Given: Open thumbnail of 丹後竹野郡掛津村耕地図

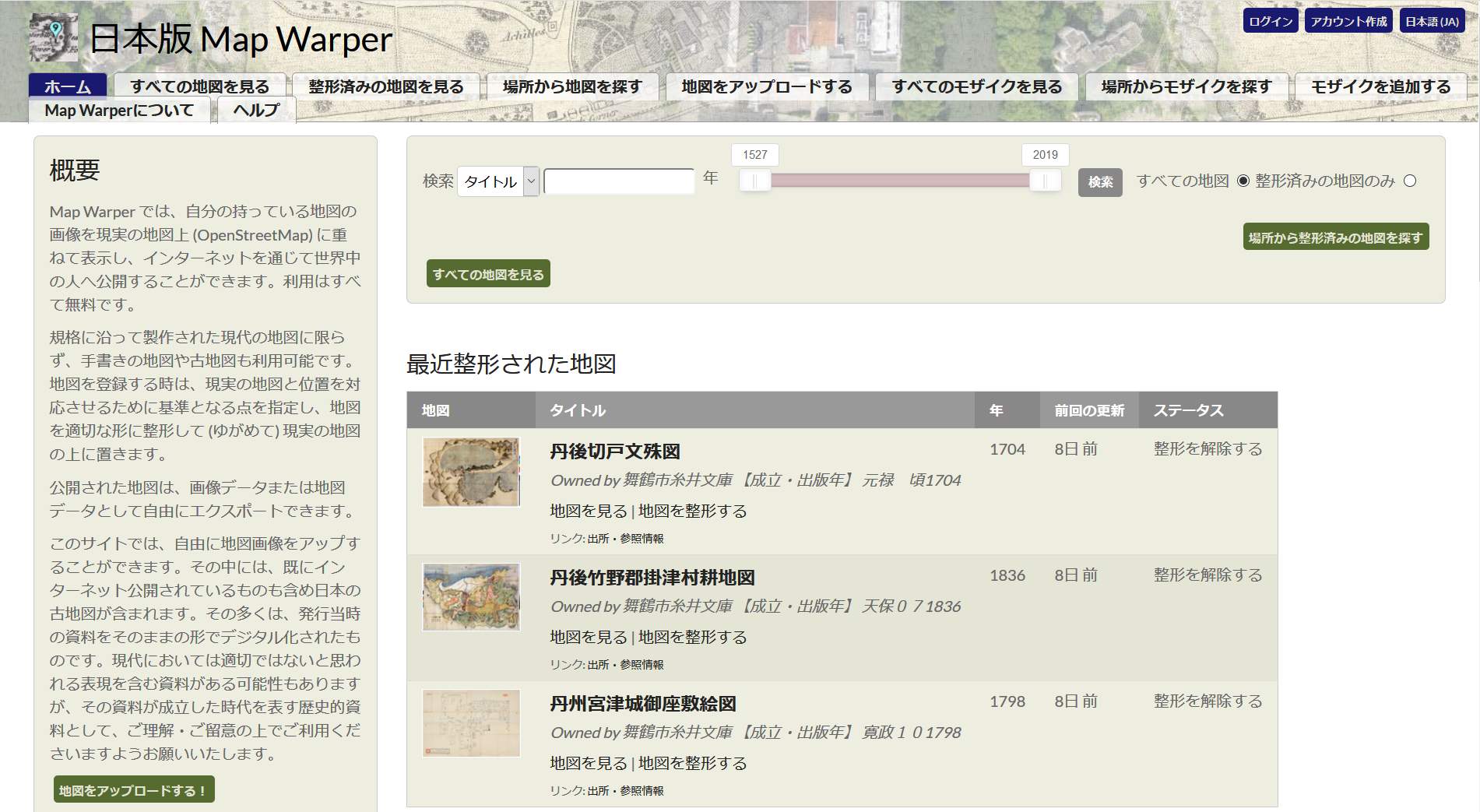Looking at the screenshot, I should point(471,597).
